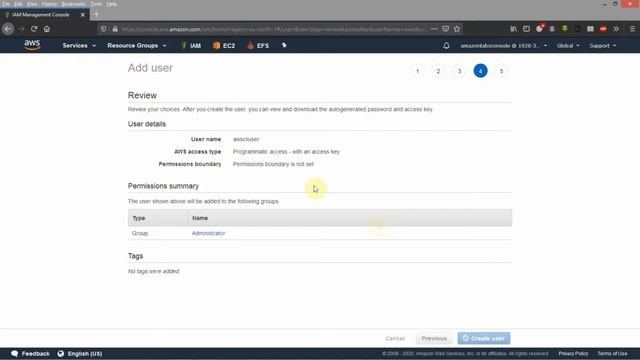640x360 pixels.
Task: Open a new browser tab with plus
Action: tap(96, 14)
